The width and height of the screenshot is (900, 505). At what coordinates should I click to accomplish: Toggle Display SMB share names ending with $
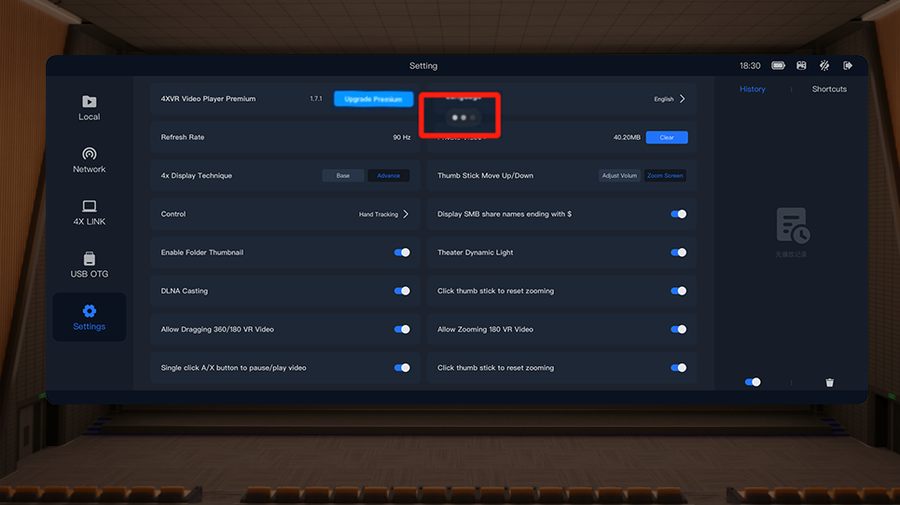click(678, 214)
